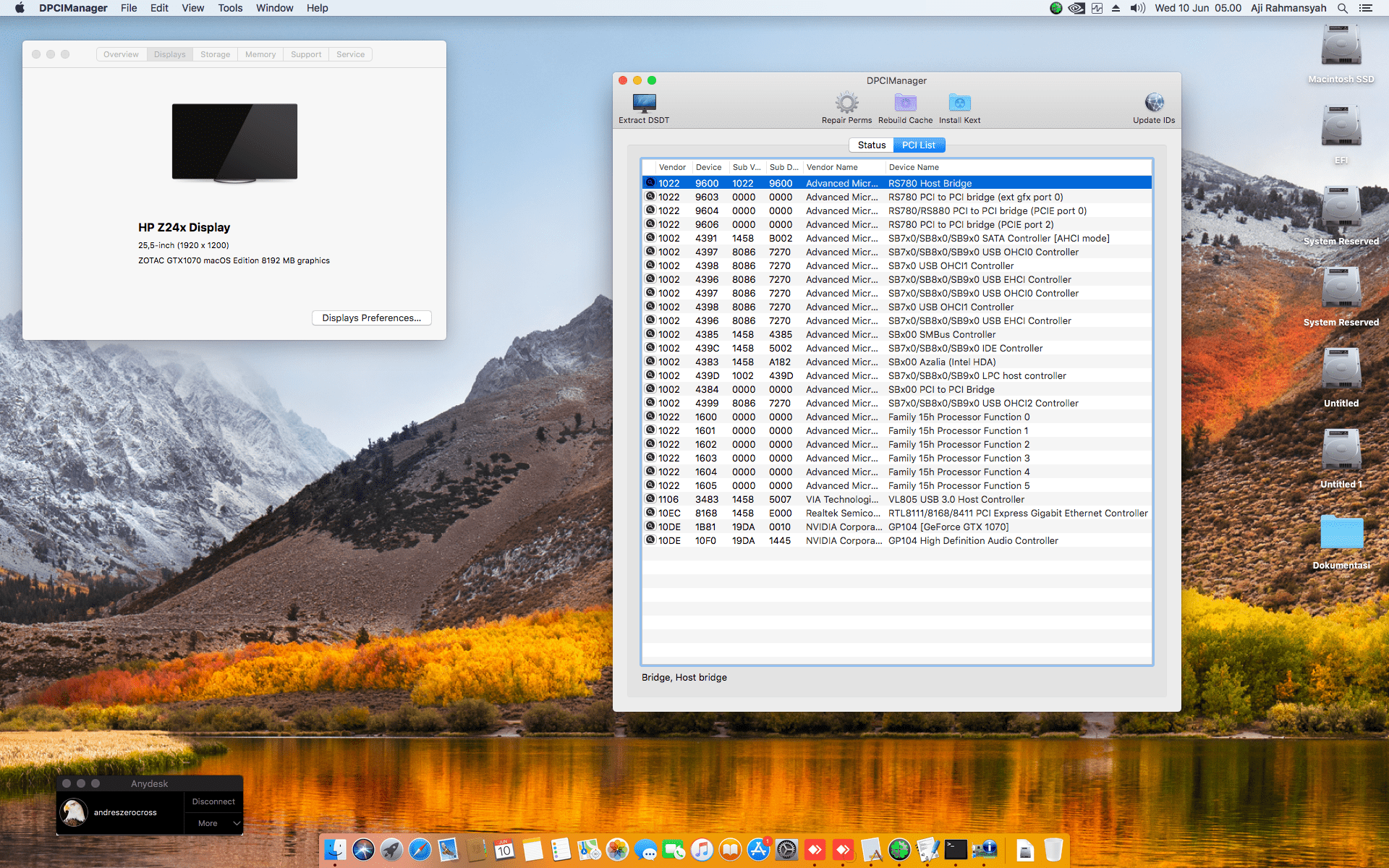Screen dimensions: 1389x868
Task: Open Spotlight search in menu bar
Action: point(1343,8)
